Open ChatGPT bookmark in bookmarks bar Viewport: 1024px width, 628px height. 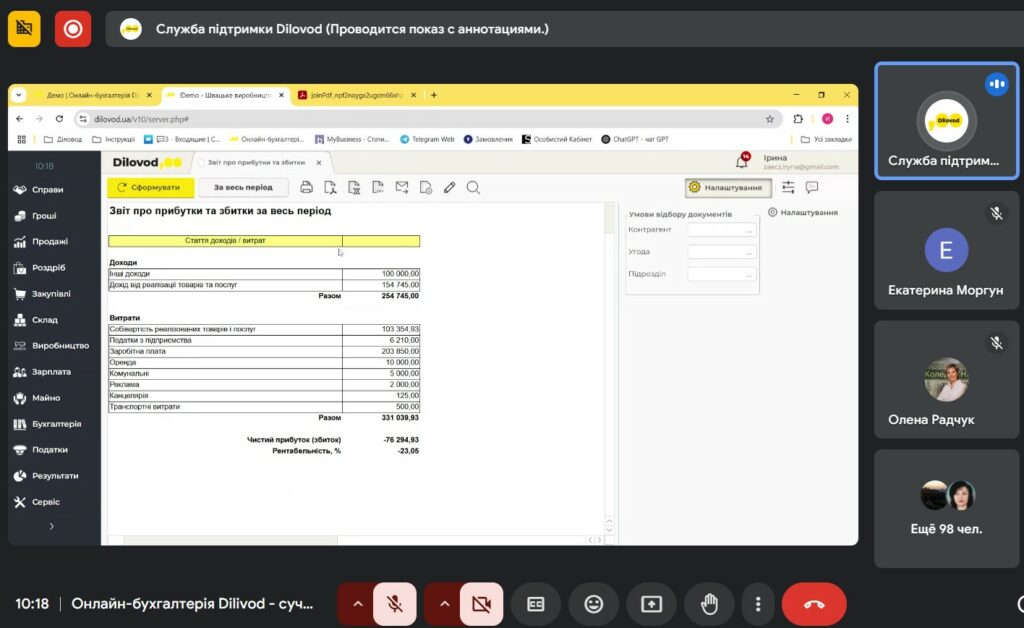(635, 139)
